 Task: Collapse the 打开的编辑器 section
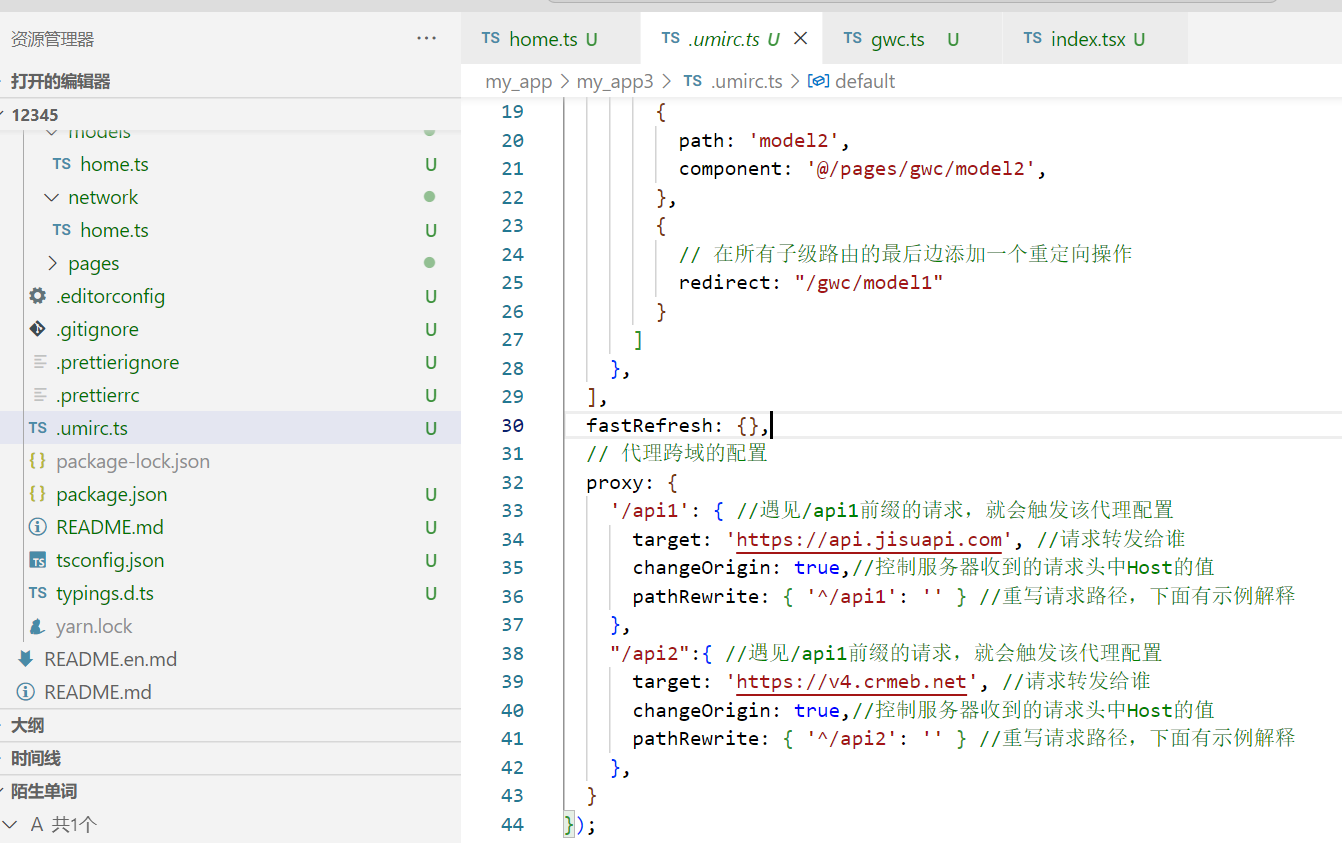230,81
